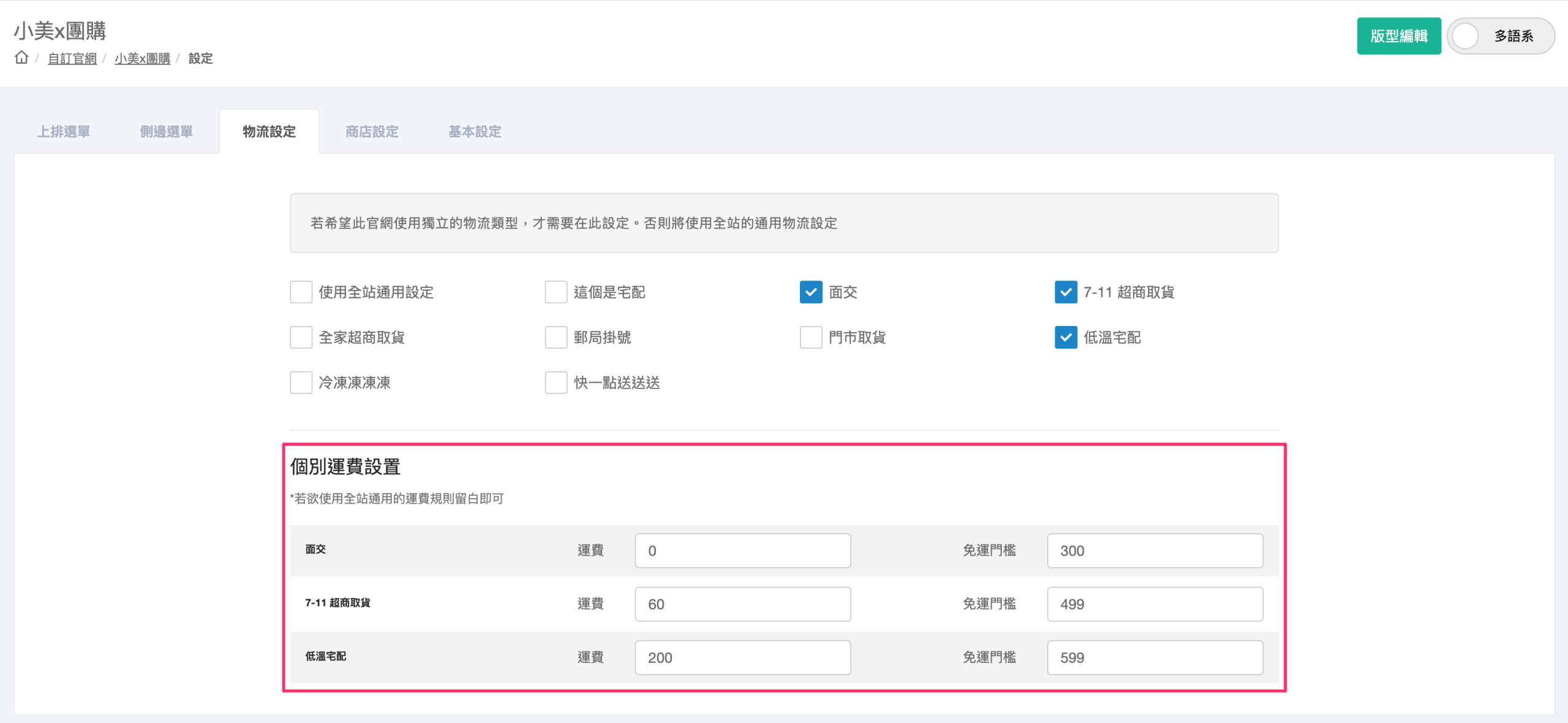Click 7-11 超商取貨 免運門檻 field
Screen dimensions: 1568x723
coord(1155,604)
